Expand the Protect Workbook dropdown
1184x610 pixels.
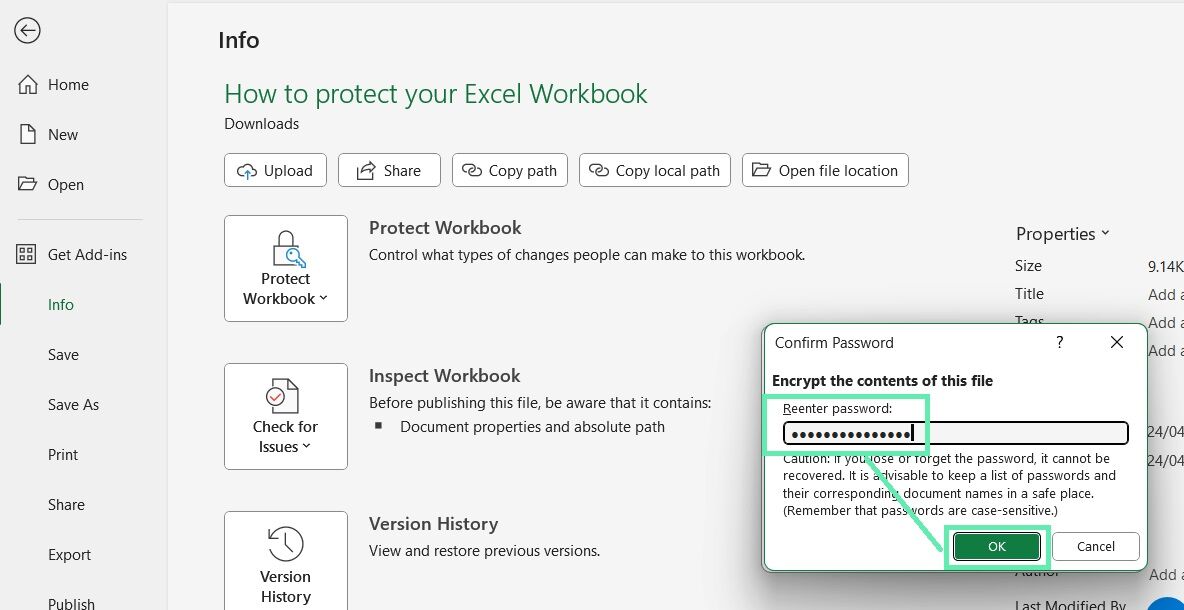tap(285, 269)
